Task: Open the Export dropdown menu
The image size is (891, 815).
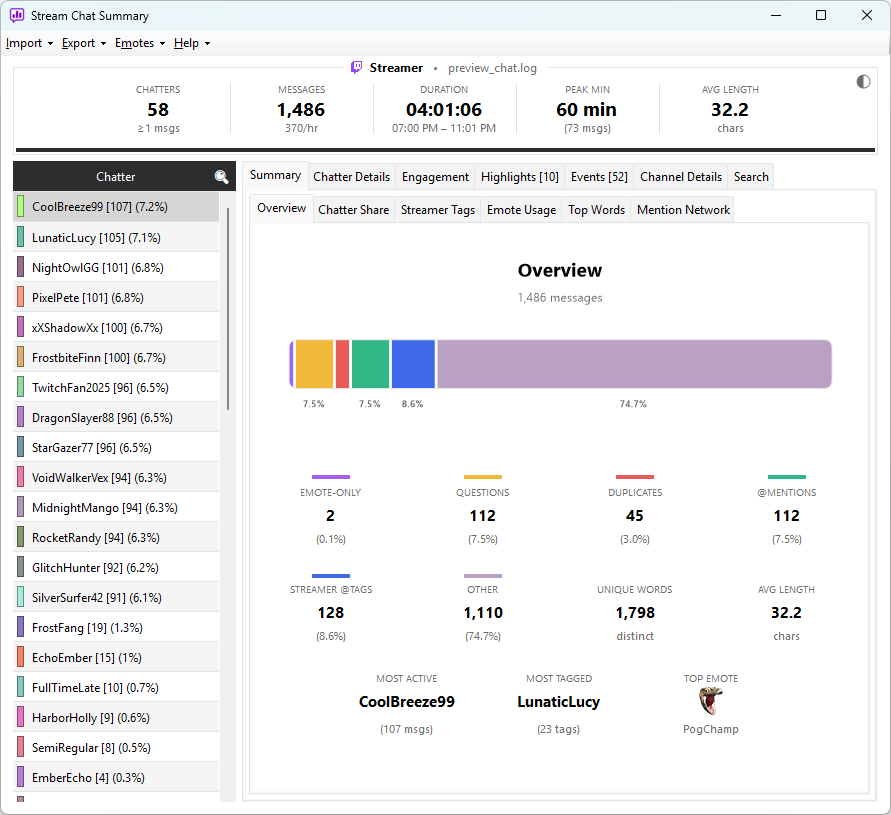Action: coord(84,43)
